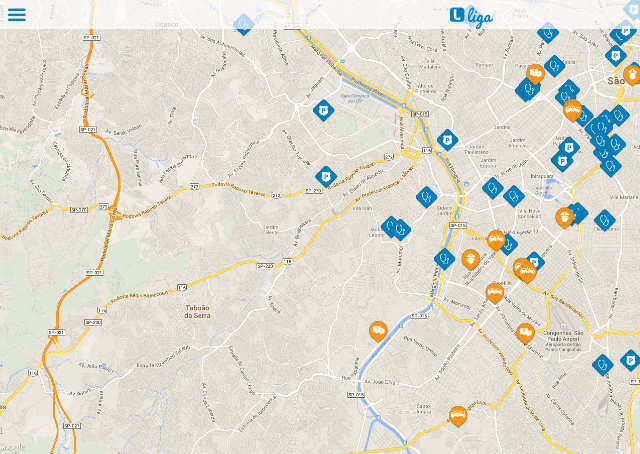Open stethoscope marker near Osasco under header
Image resolution: width=640 pixels, height=454 pixels.
pos(243,23)
